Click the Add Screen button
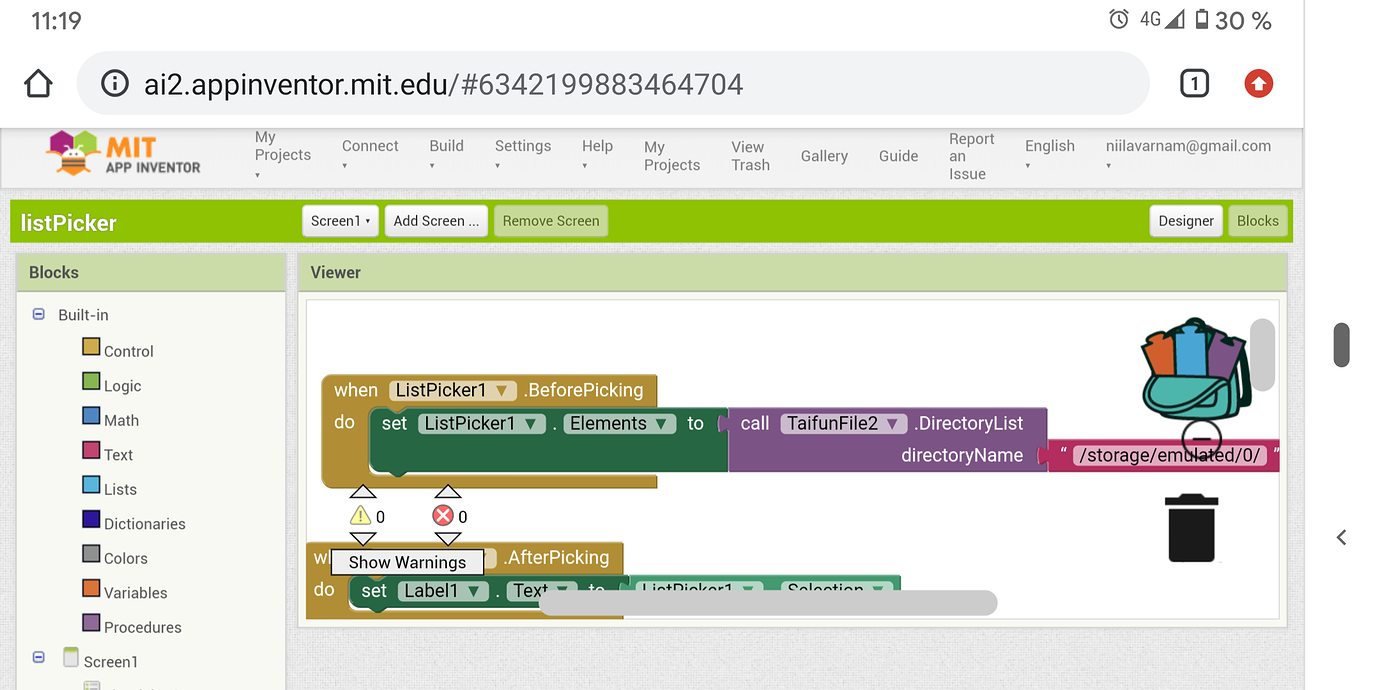The image size is (1380, 690). tap(436, 221)
